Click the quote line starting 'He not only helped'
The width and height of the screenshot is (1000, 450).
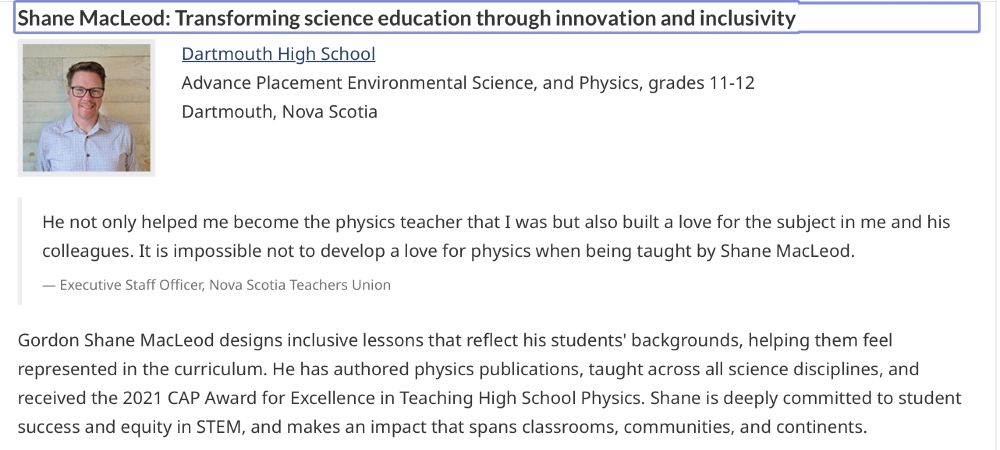click(x=496, y=222)
